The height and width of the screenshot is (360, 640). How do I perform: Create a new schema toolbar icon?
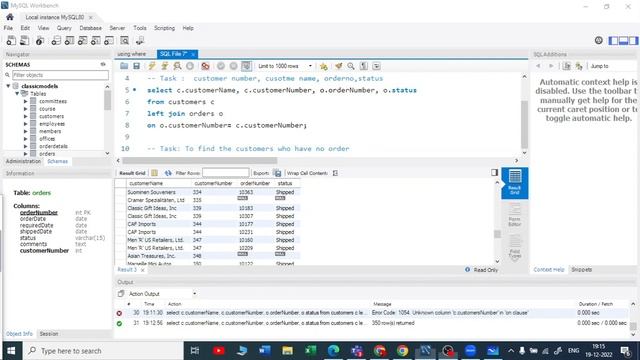[x=56, y=40]
